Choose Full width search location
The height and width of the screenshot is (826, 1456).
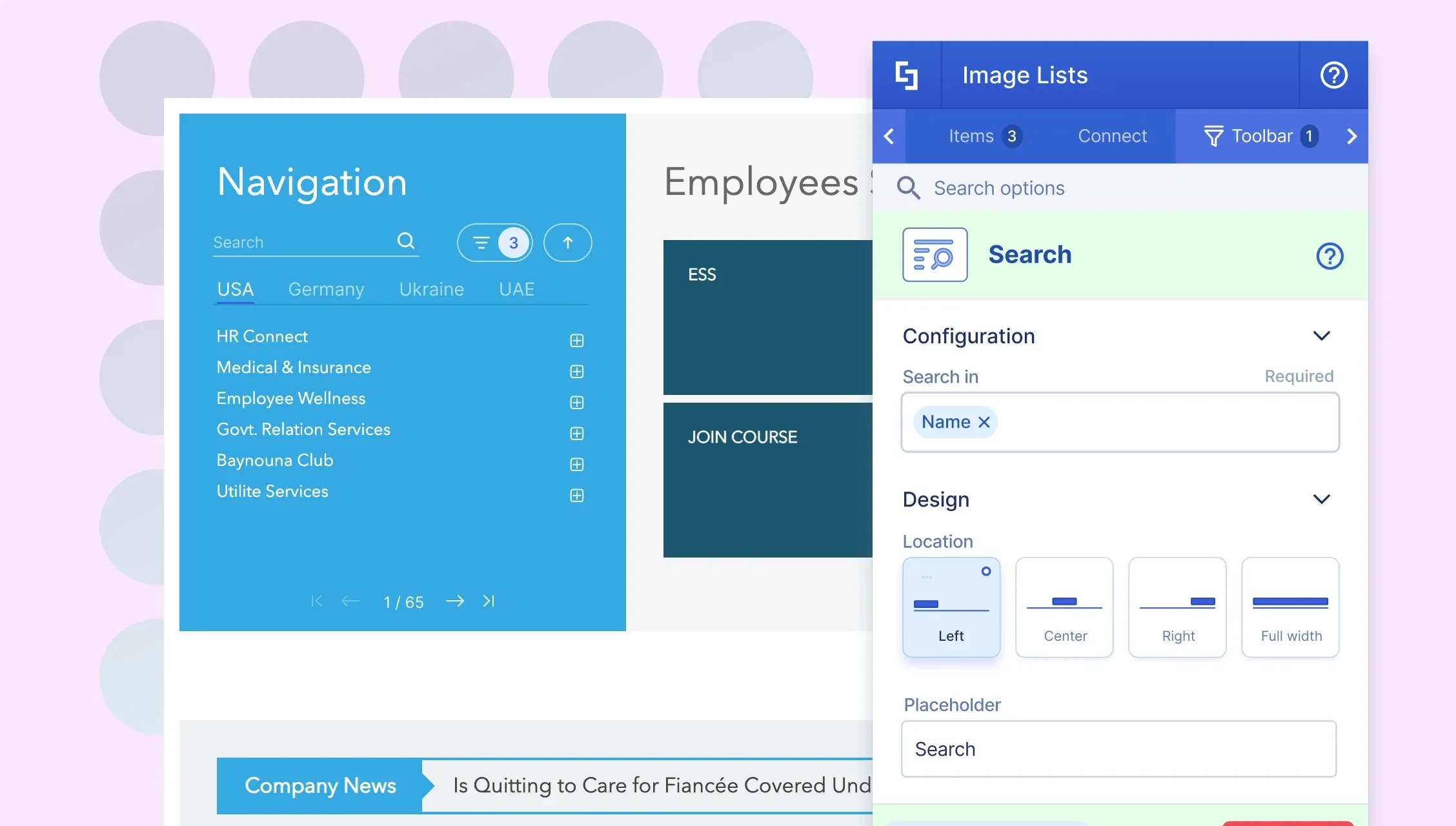coord(1290,607)
